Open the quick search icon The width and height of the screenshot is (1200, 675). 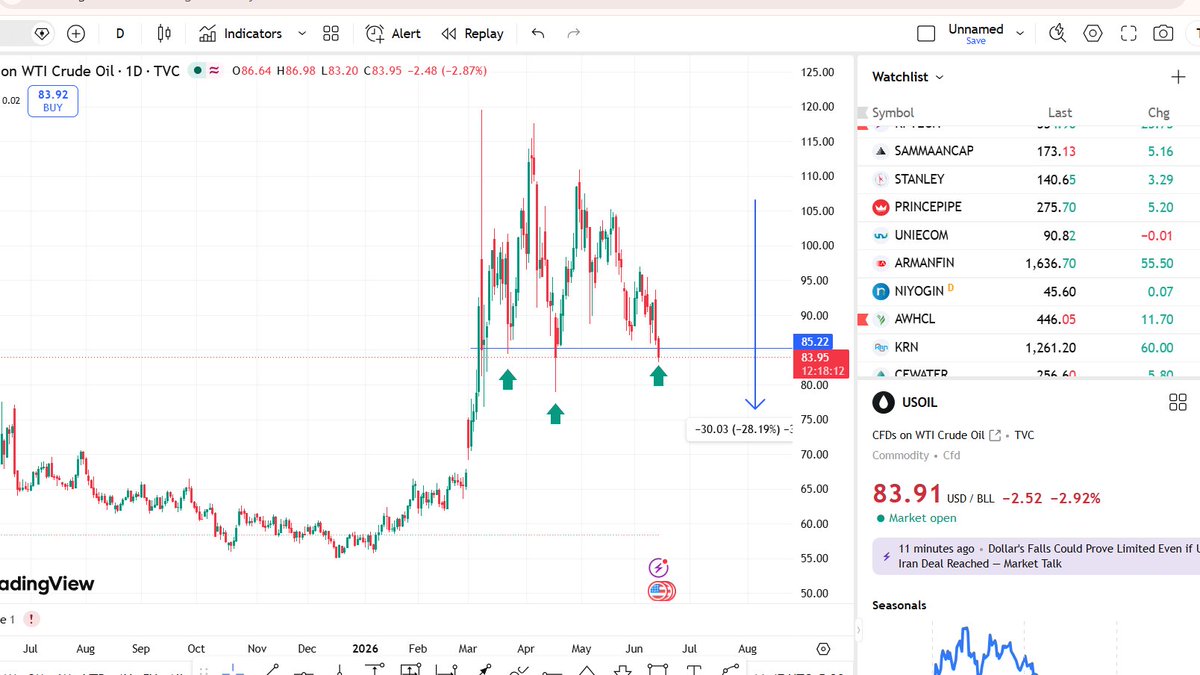1057,33
